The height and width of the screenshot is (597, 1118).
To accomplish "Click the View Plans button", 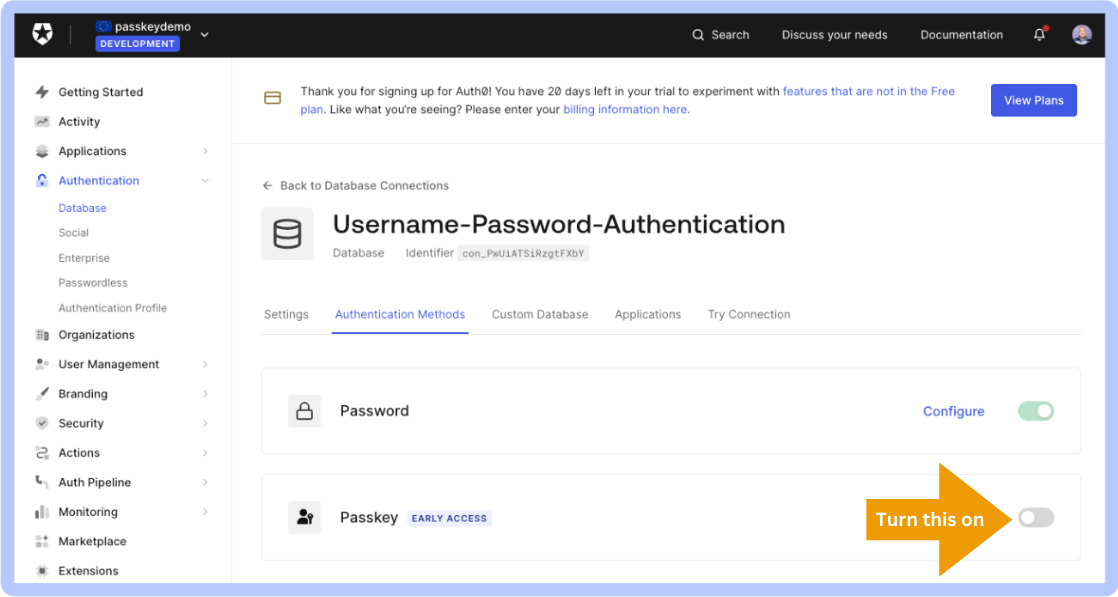I will pyautogui.click(x=1034, y=100).
